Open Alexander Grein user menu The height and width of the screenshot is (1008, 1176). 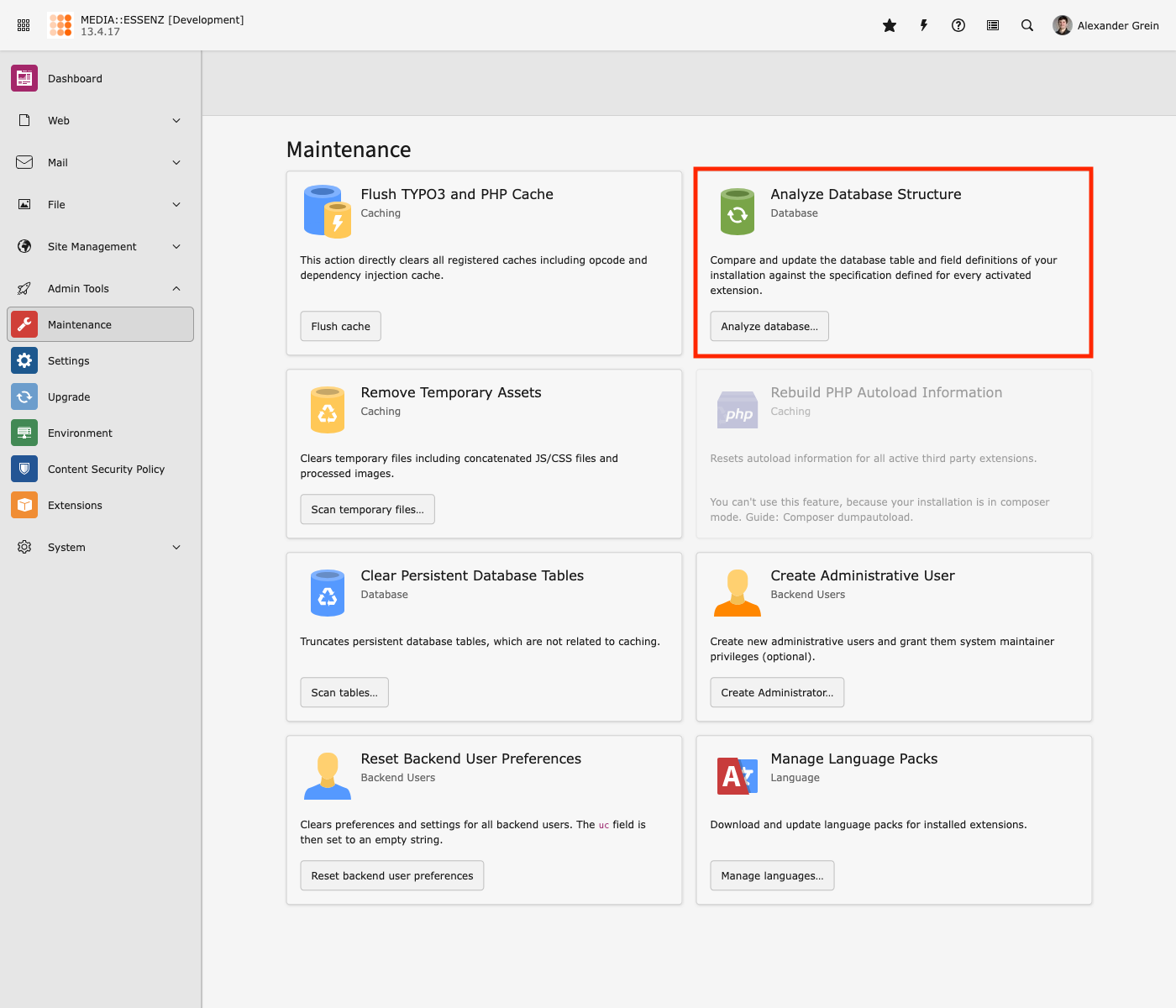tap(1105, 25)
